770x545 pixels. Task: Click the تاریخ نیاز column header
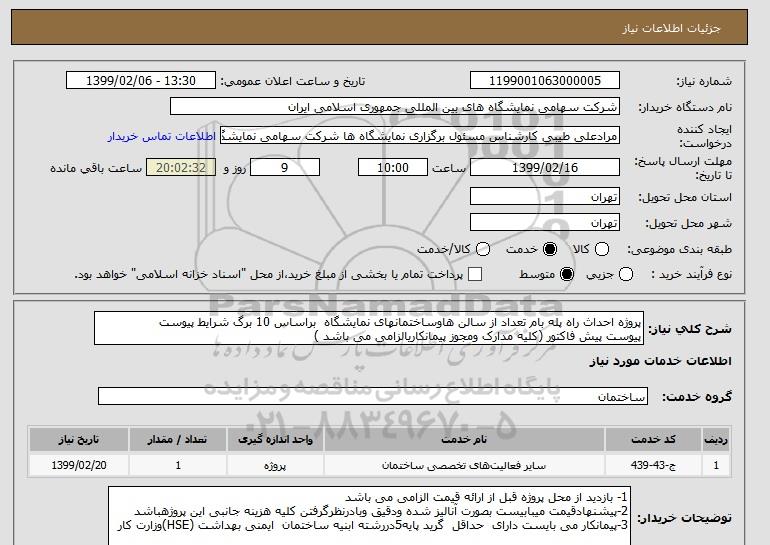pos(79,439)
